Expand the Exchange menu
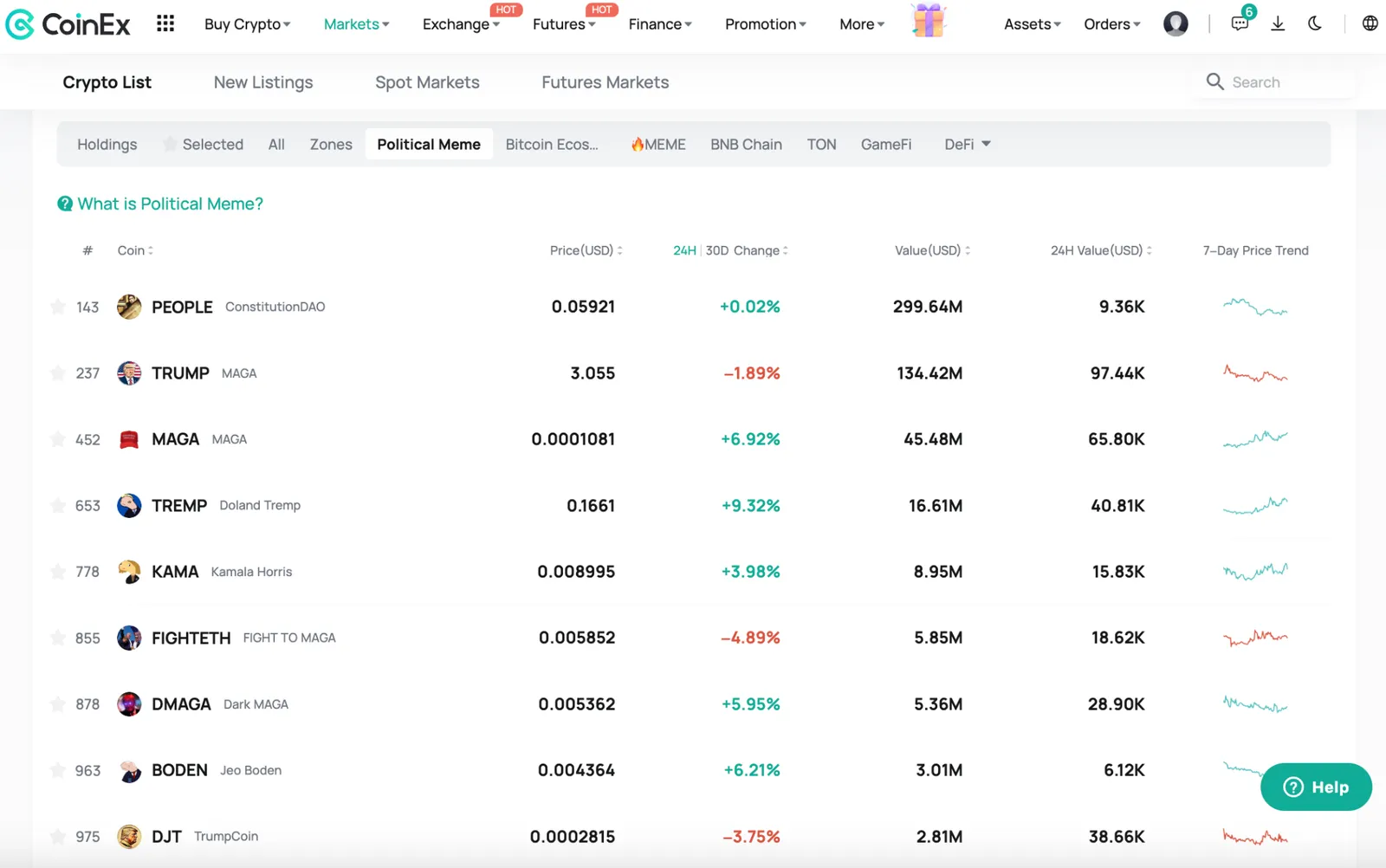The height and width of the screenshot is (868, 1386). [462, 24]
